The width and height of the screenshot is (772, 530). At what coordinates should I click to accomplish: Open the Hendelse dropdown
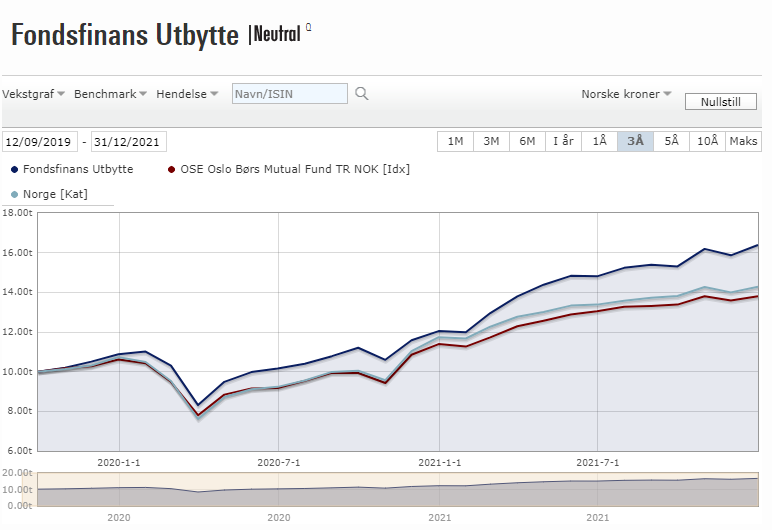pos(187,94)
